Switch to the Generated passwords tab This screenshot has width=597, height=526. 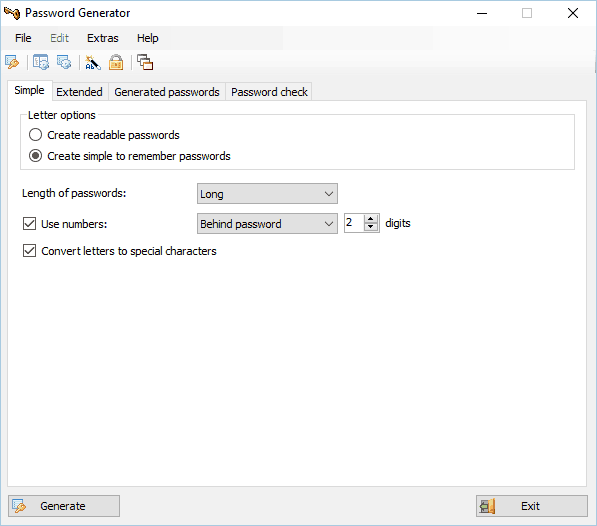coord(167,92)
